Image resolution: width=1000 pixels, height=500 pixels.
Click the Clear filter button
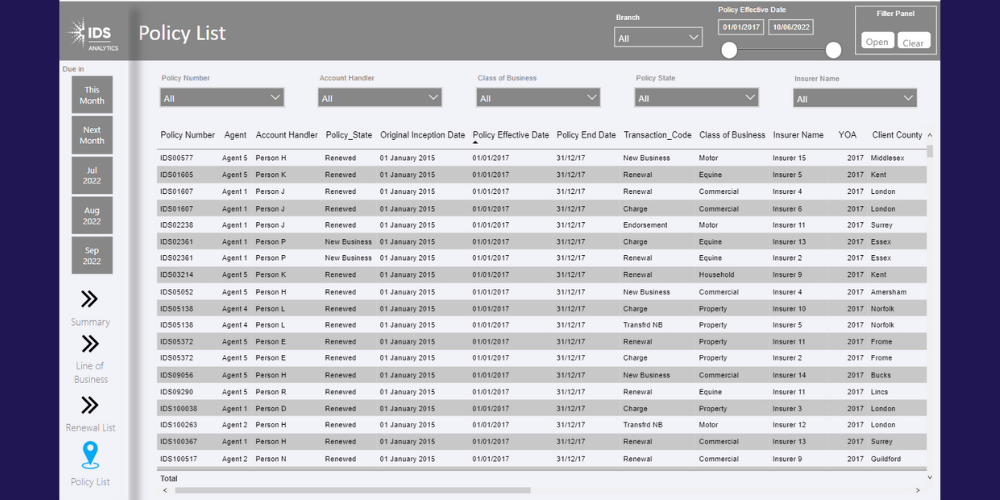pos(913,42)
